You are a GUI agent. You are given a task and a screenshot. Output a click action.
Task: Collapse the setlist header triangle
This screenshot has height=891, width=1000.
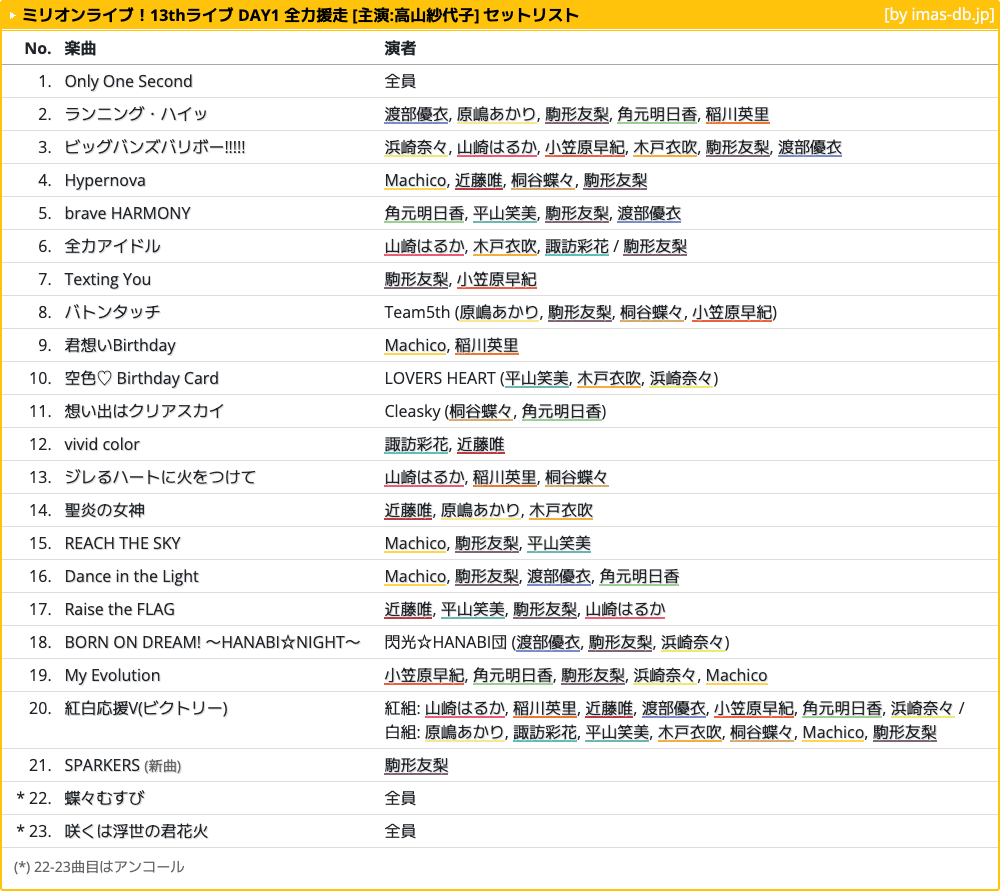[12, 15]
